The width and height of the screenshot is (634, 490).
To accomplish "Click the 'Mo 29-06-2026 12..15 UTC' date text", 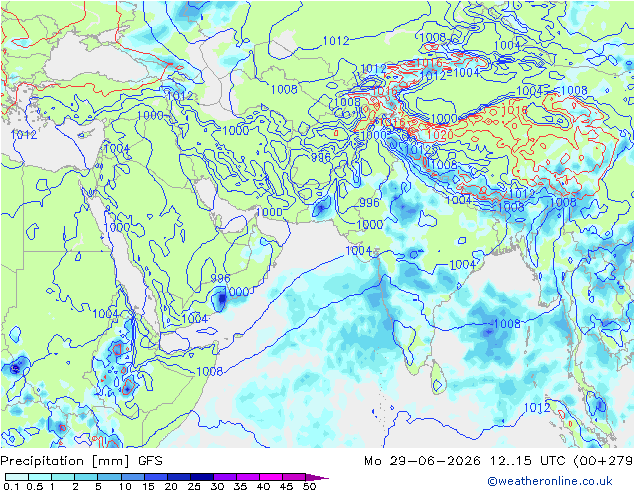I will tap(467, 461).
